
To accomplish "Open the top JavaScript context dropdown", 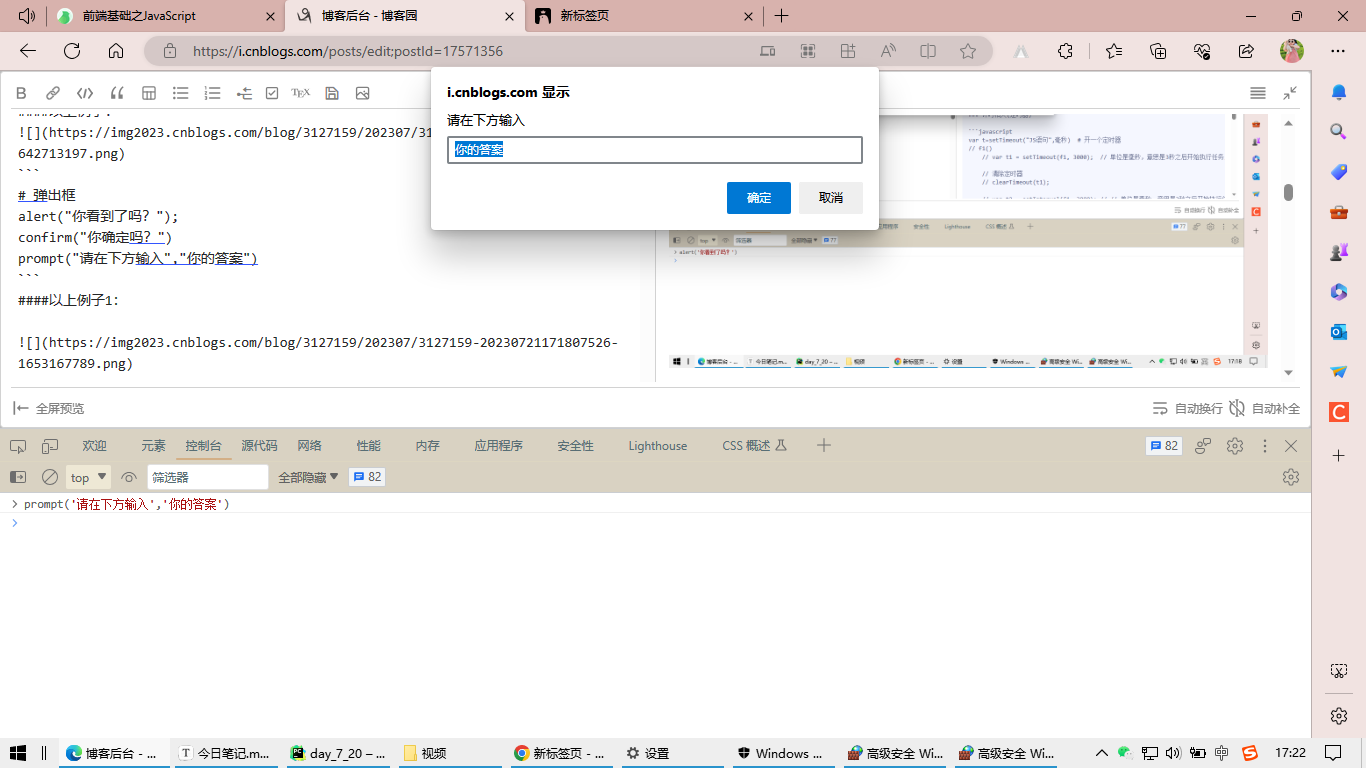I will tap(88, 477).
